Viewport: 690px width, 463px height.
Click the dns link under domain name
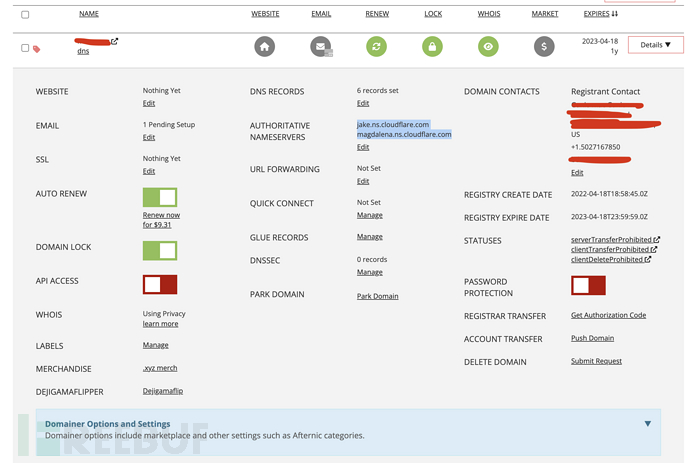[83, 51]
